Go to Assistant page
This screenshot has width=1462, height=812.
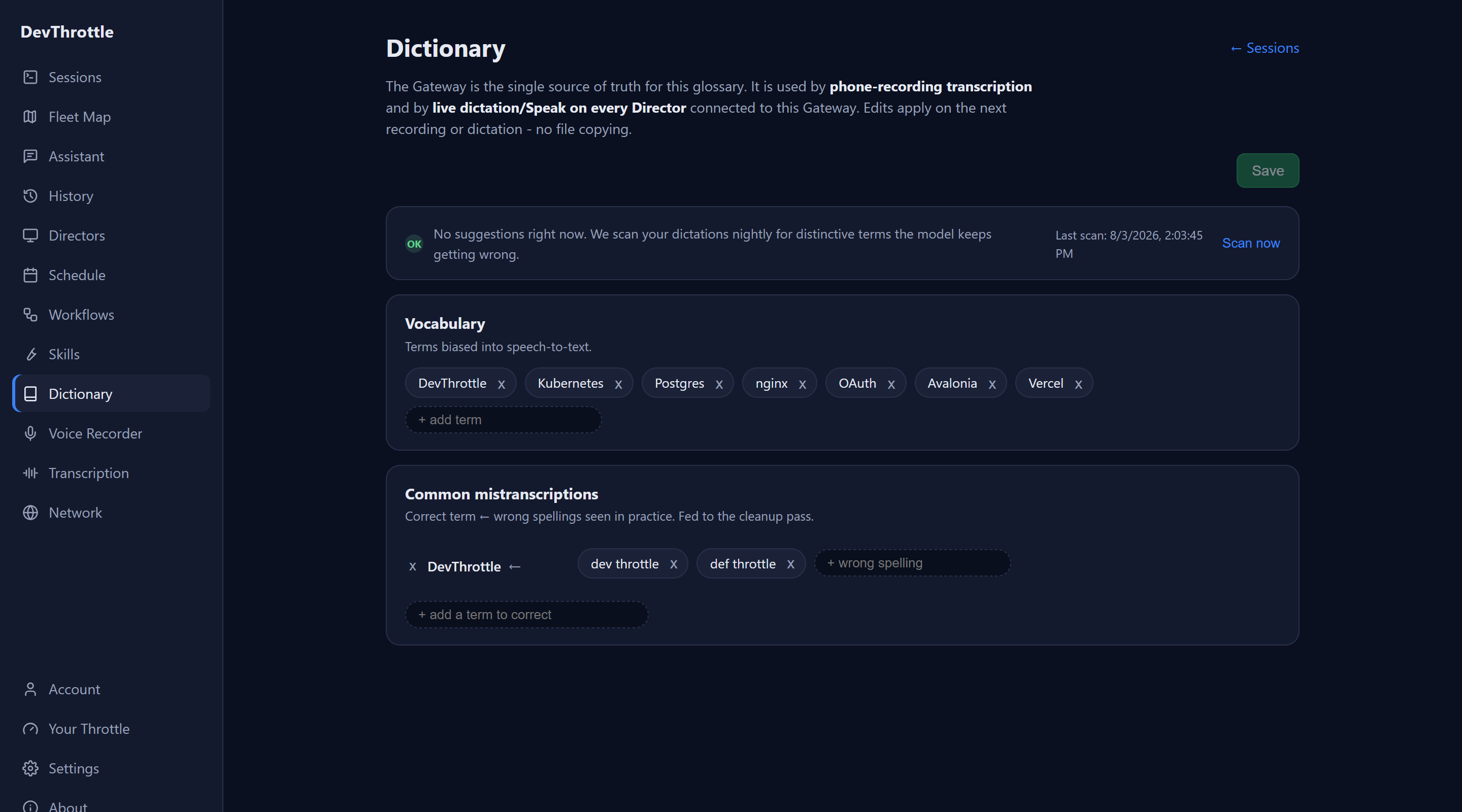pos(111,157)
